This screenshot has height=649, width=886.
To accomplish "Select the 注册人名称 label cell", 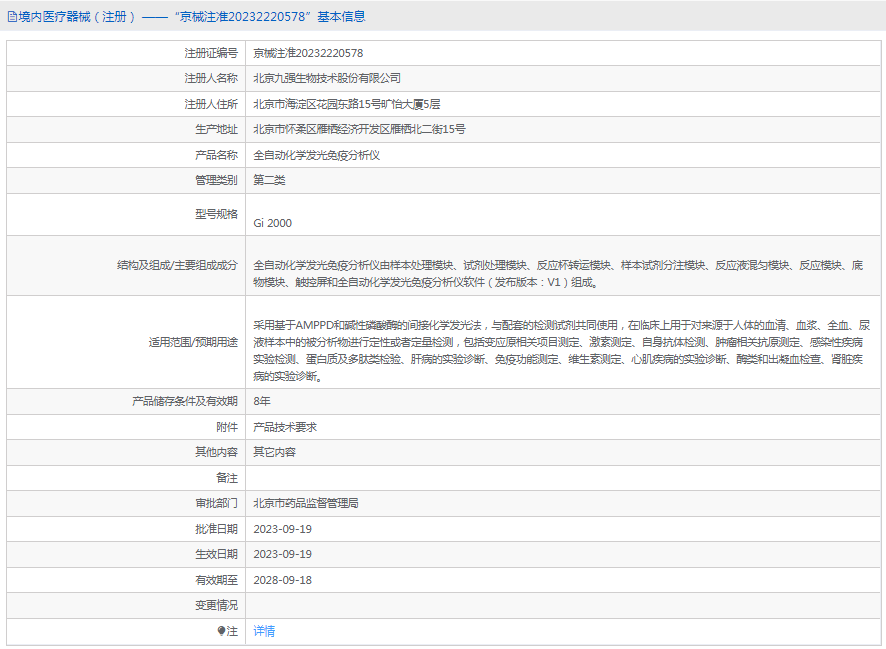I will point(126,79).
